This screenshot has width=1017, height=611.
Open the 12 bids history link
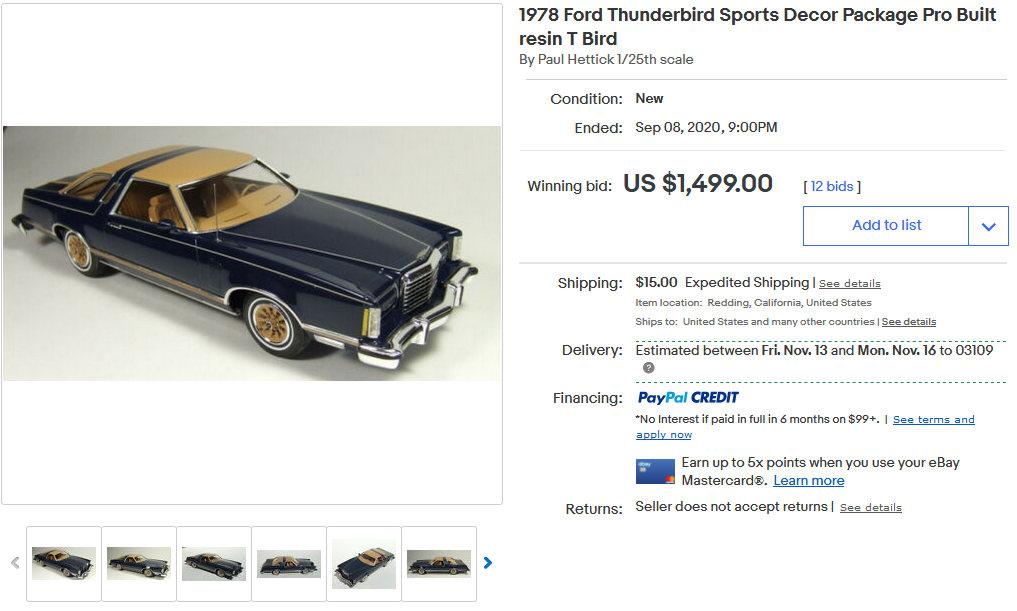(x=832, y=186)
